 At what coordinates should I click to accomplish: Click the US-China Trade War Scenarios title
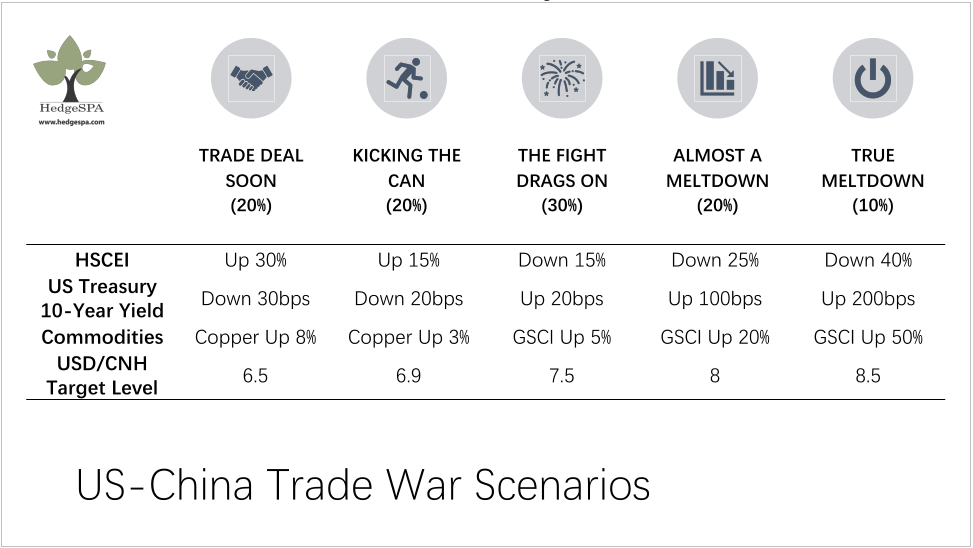(363, 485)
